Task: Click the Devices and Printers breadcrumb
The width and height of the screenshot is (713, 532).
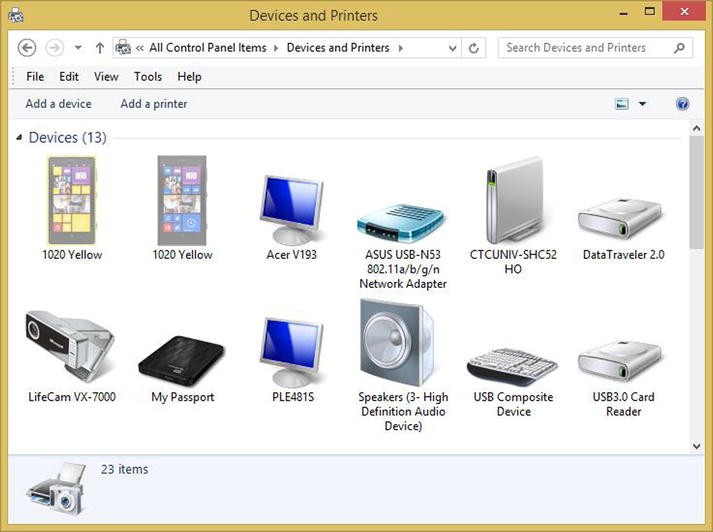Action: pos(338,48)
